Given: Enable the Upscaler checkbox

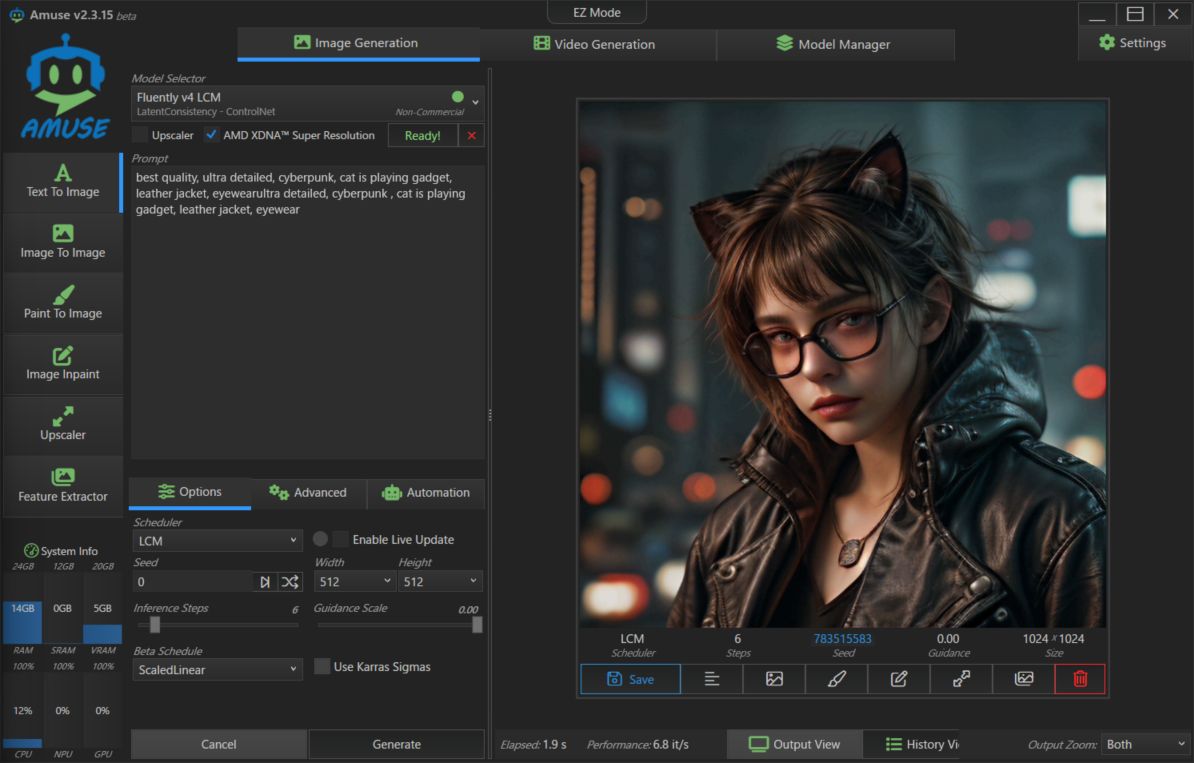Looking at the screenshot, I should point(141,135).
